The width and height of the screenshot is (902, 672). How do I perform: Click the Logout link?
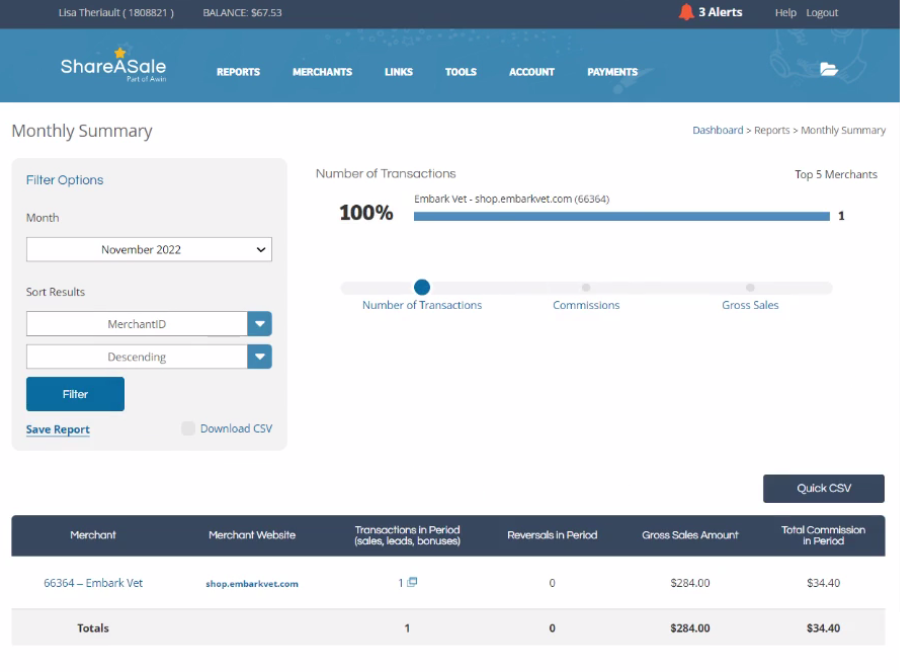821,13
